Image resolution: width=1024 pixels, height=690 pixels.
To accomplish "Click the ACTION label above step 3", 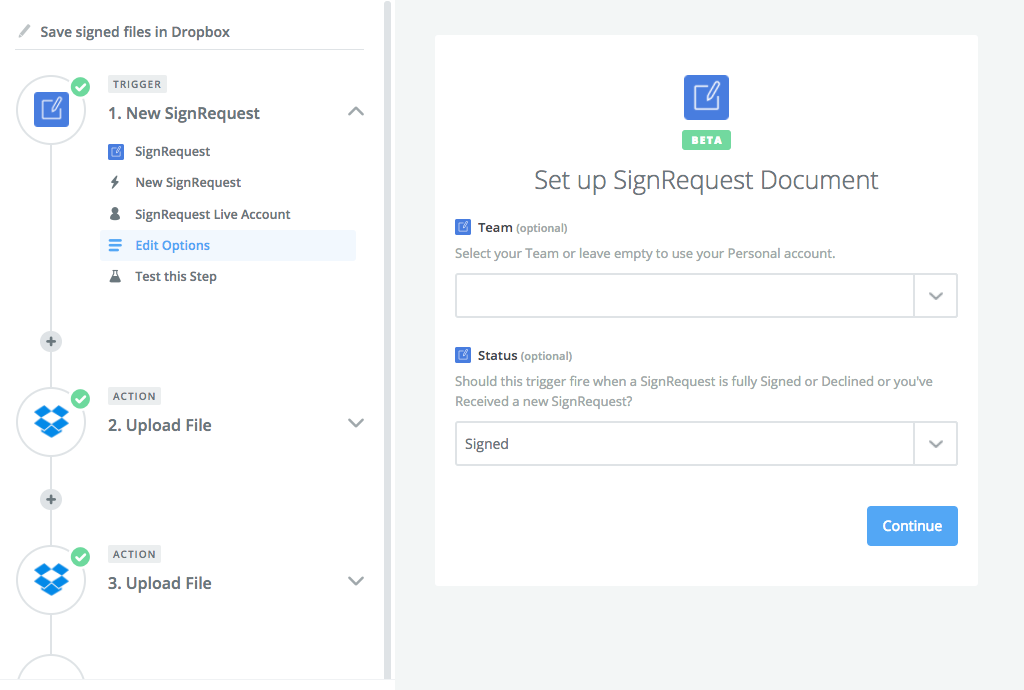I will (x=134, y=554).
